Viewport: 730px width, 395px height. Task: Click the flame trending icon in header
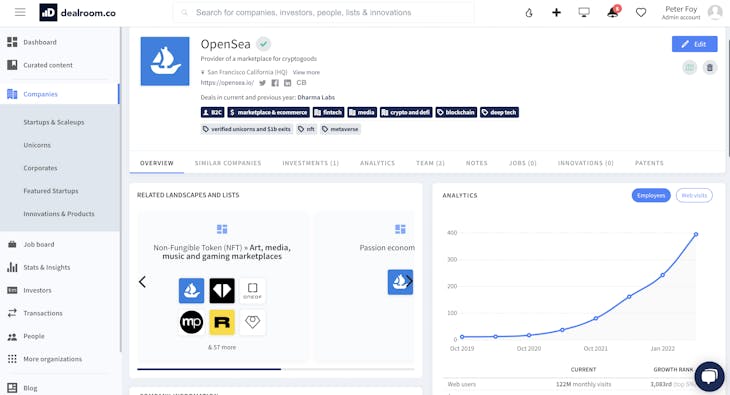tap(529, 13)
